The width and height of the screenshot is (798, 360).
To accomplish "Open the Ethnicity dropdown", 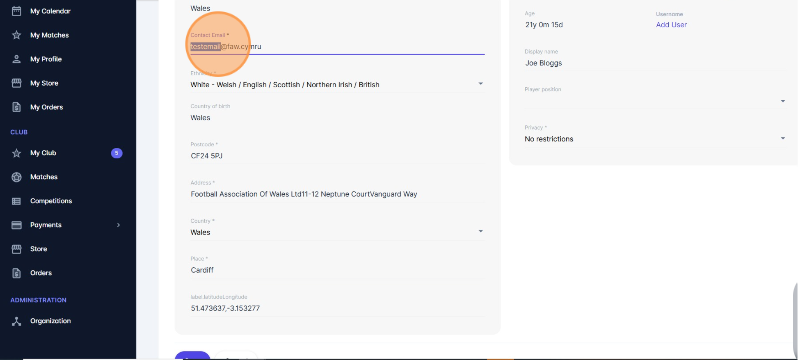I will click(337, 85).
